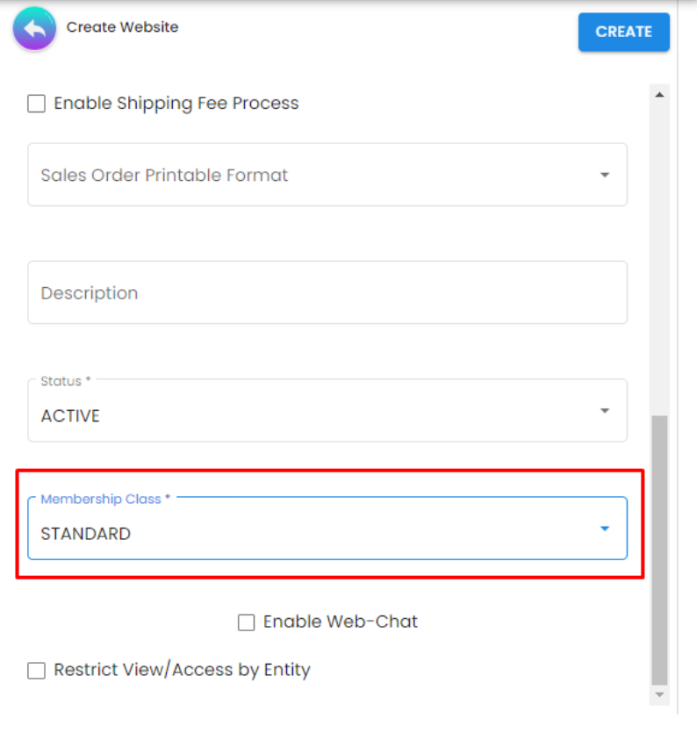Click the Sales Order Printable Format arrow icon
The width and height of the screenshot is (697, 745).
[604, 175]
